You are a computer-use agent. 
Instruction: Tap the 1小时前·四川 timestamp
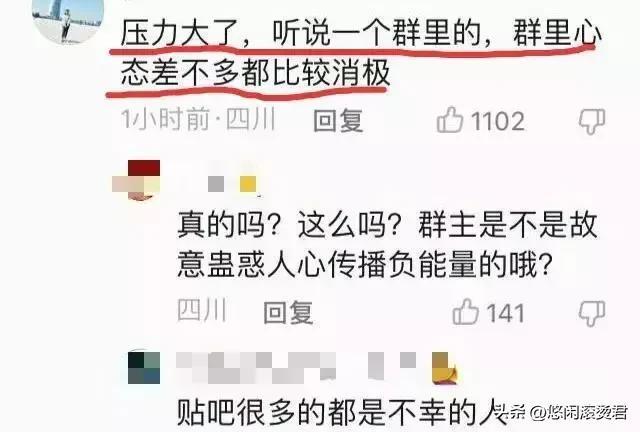click(x=198, y=120)
